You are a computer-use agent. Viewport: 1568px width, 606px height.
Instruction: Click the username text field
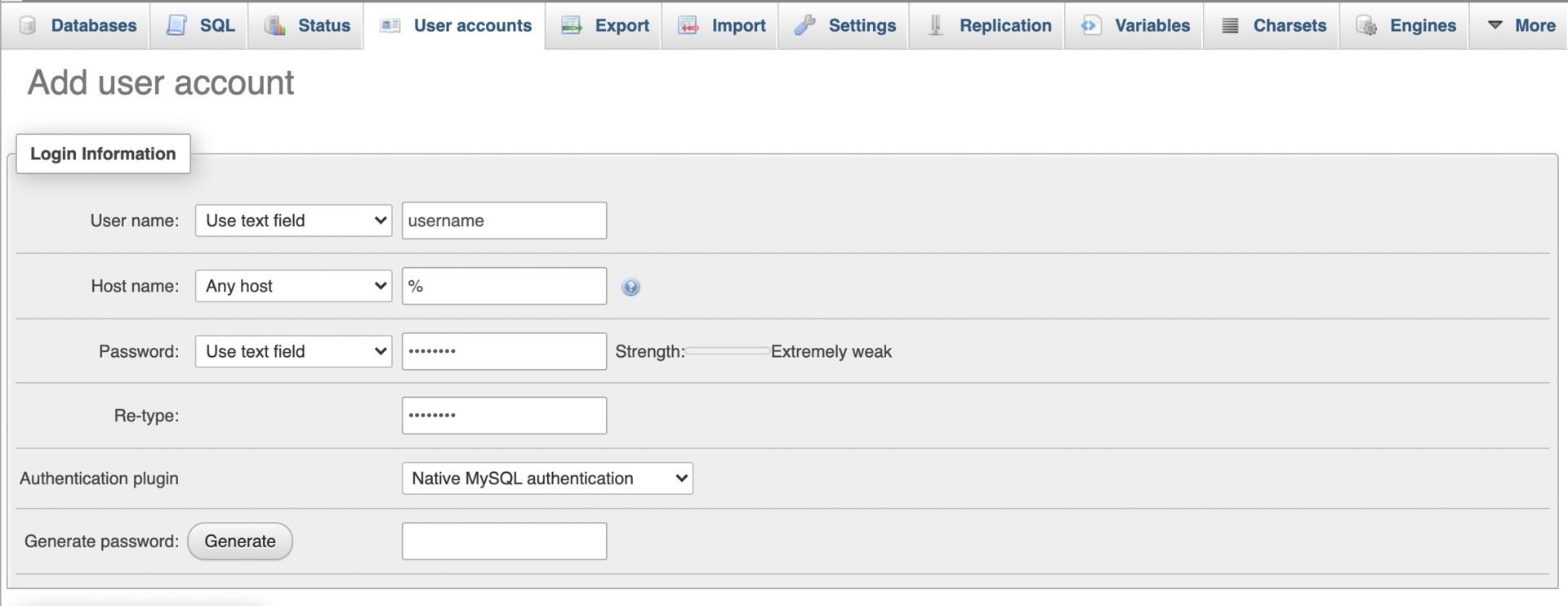(504, 221)
